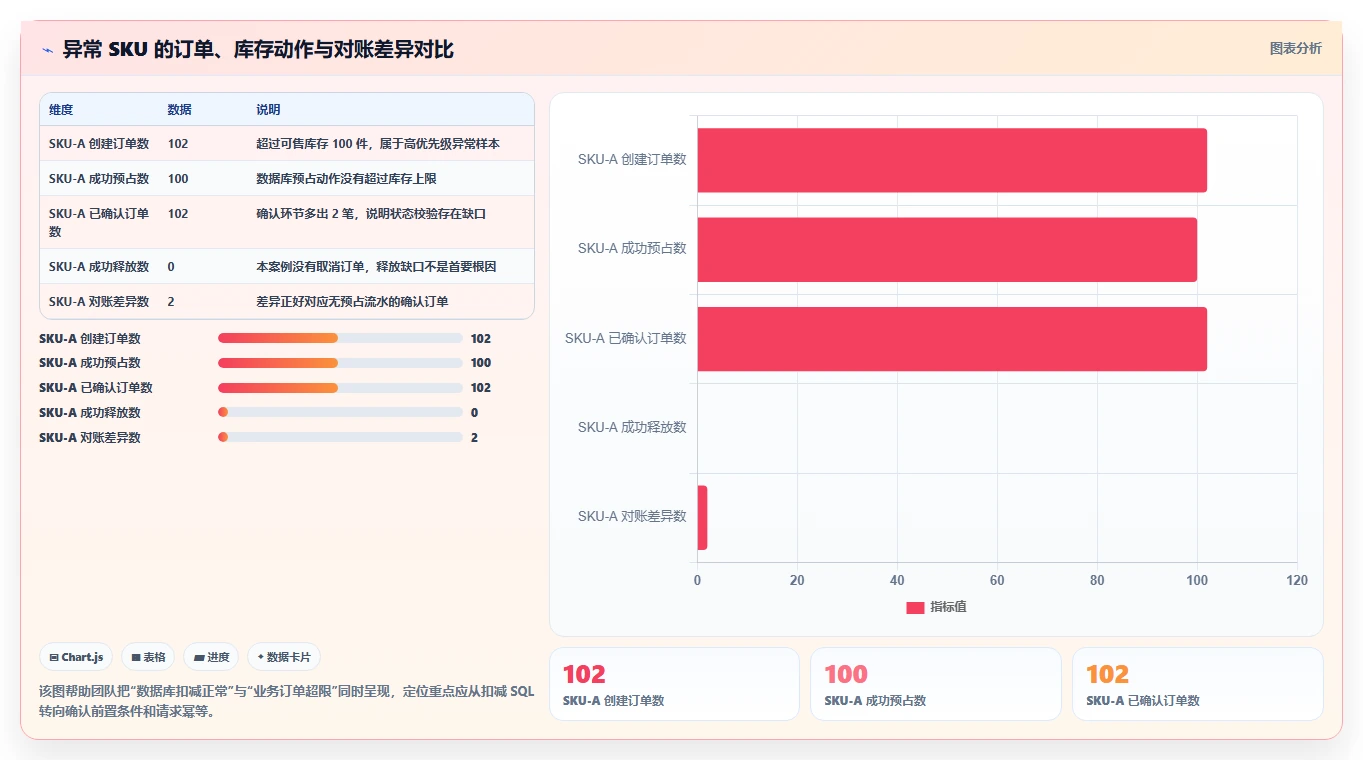Open the 图表分析 label in the header
The image size is (1363, 760).
pos(1295,48)
